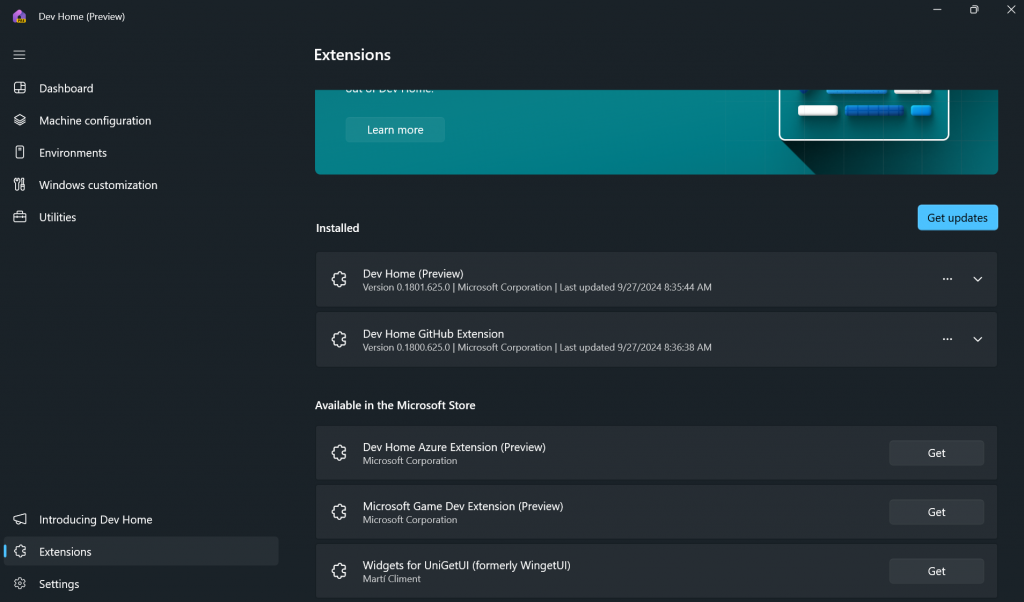Click the Environments sidebar icon
The height and width of the screenshot is (602, 1024).
(x=20, y=153)
